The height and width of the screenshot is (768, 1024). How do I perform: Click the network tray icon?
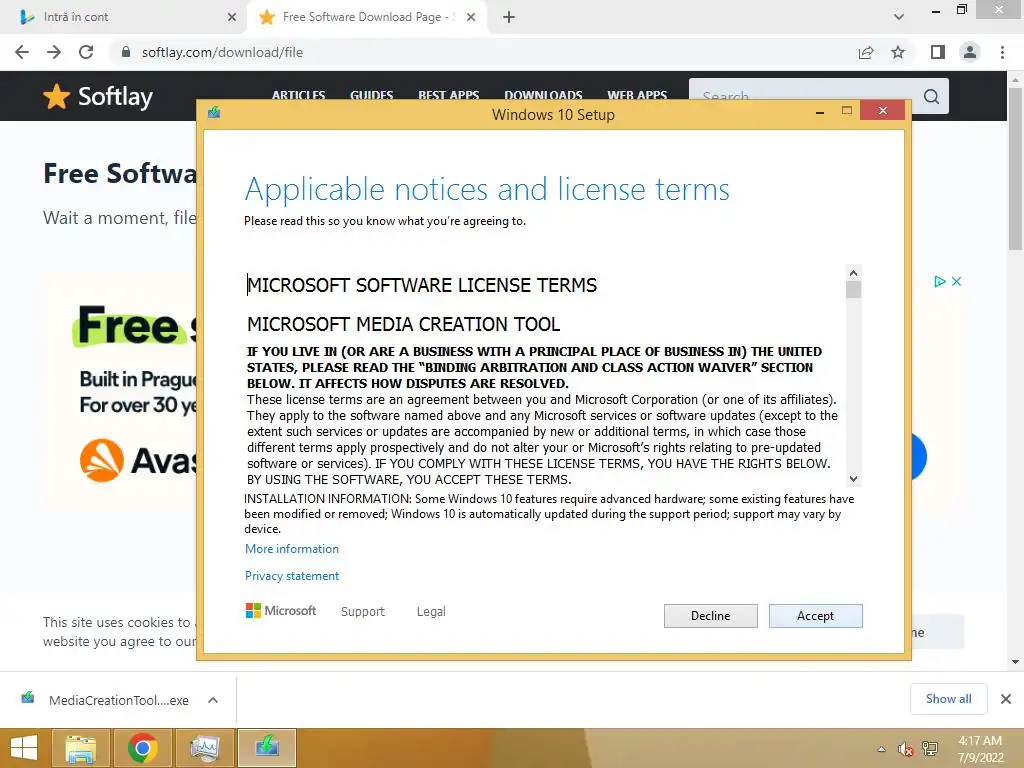point(930,749)
